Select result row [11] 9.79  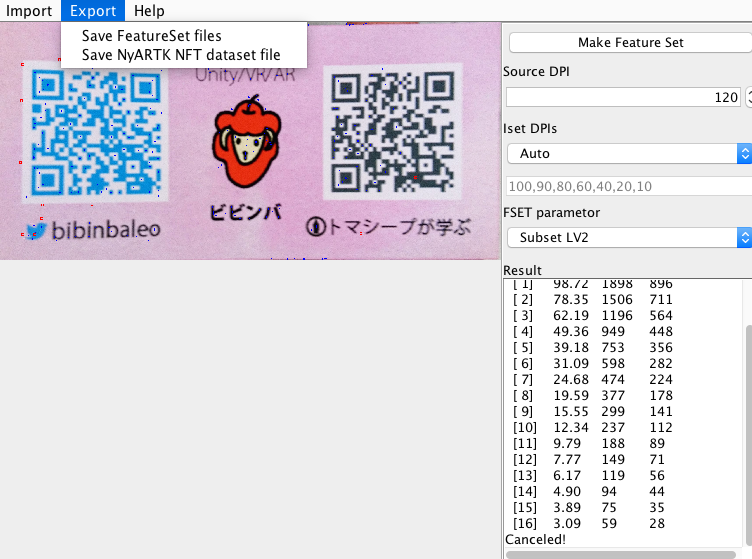click(x=589, y=443)
